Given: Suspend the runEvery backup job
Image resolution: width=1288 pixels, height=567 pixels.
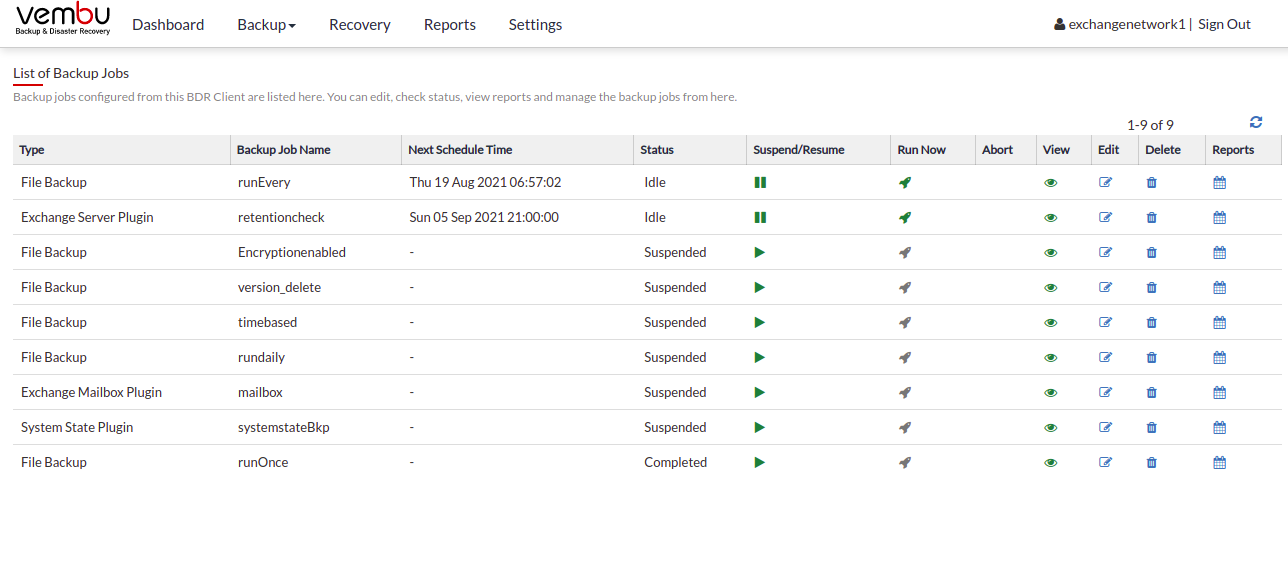Looking at the screenshot, I should (760, 183).
